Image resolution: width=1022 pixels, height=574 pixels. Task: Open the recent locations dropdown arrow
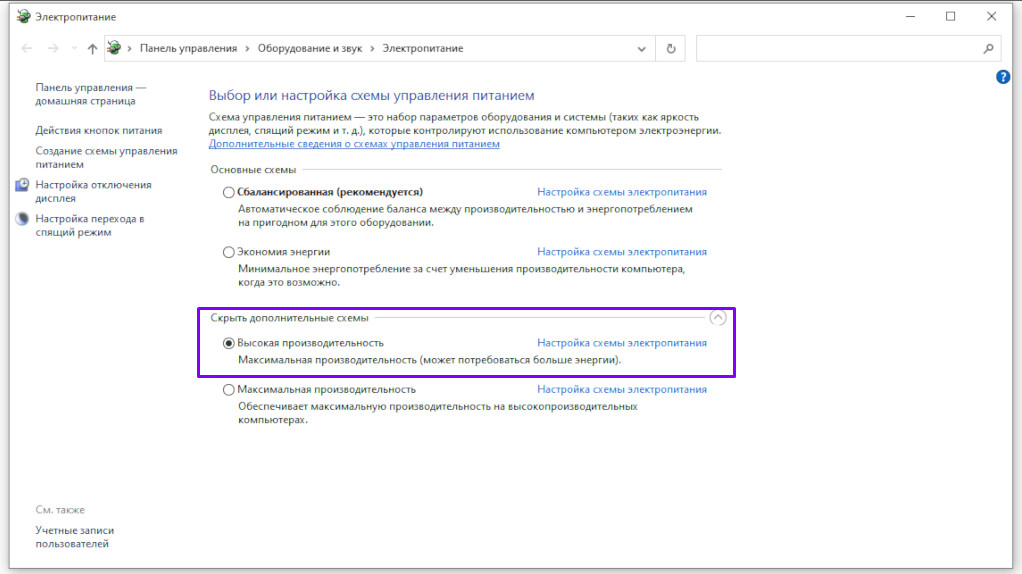74,49
